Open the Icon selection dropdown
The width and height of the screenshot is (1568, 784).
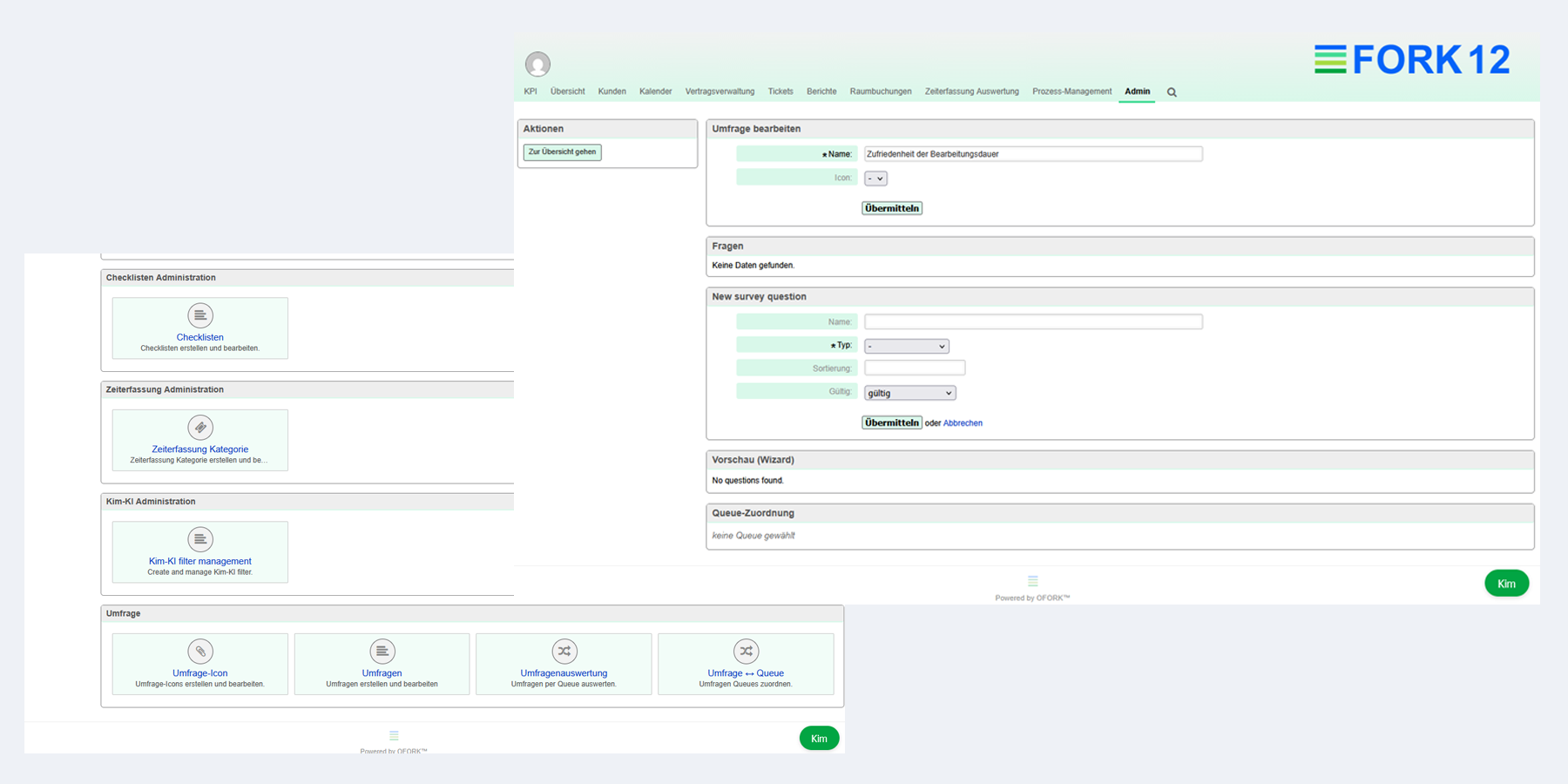[876, 178]
